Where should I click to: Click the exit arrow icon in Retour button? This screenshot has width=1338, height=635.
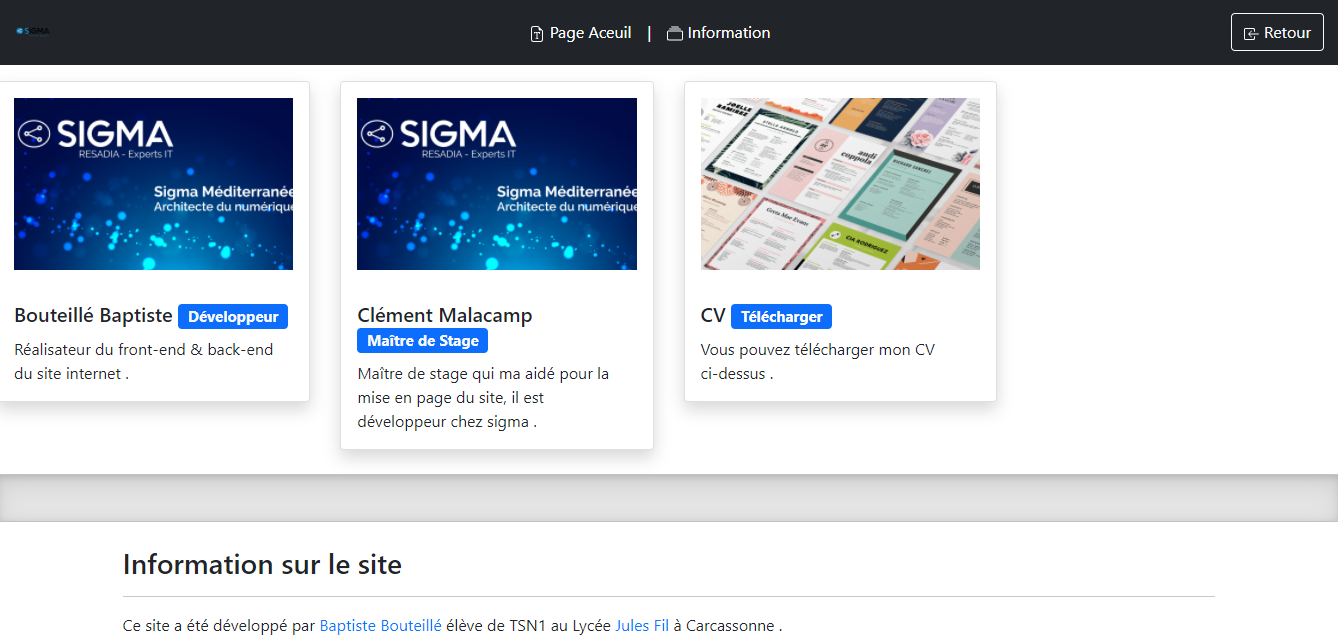click(1250, 34)
